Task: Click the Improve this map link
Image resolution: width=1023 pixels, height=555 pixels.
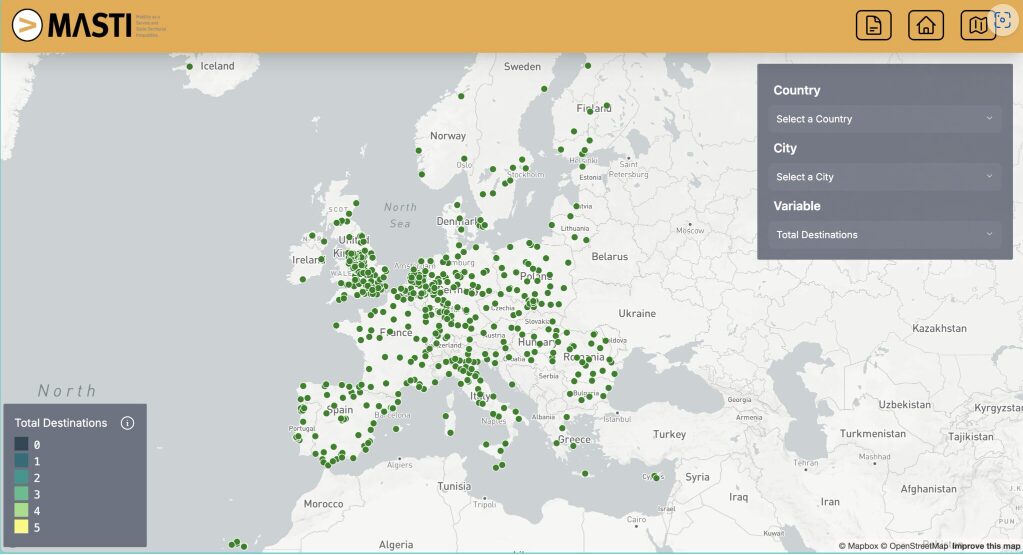Action: 984,546
